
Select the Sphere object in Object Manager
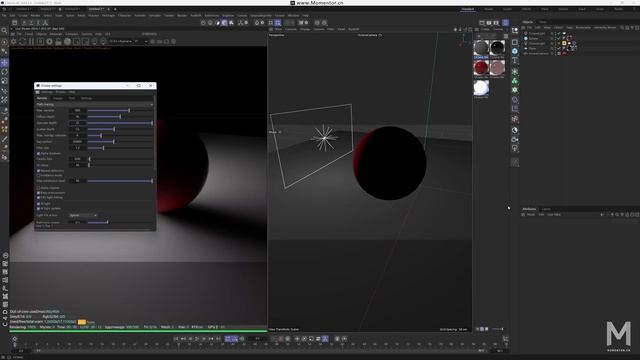coord(533,38)
